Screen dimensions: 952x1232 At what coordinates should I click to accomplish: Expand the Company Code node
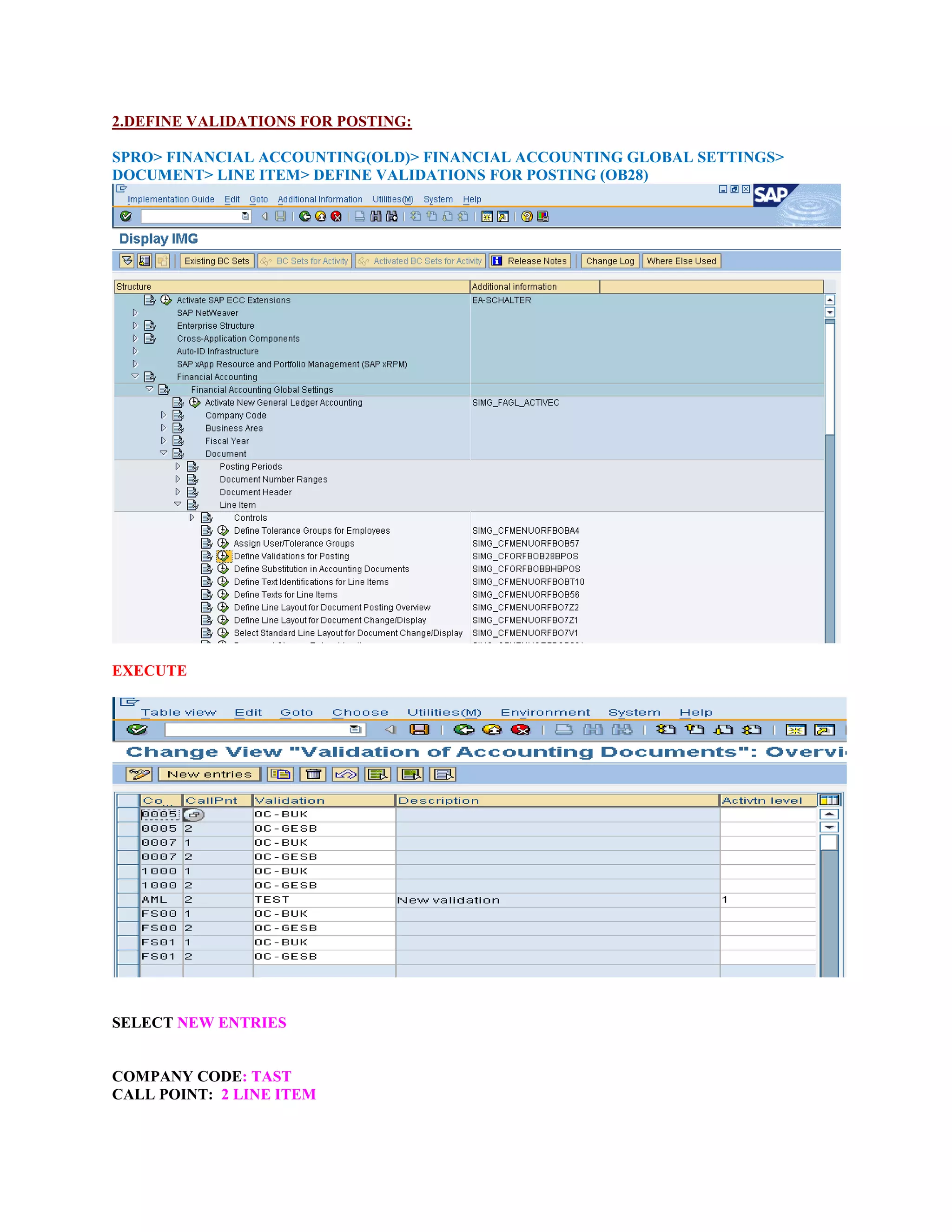(164, 415)
